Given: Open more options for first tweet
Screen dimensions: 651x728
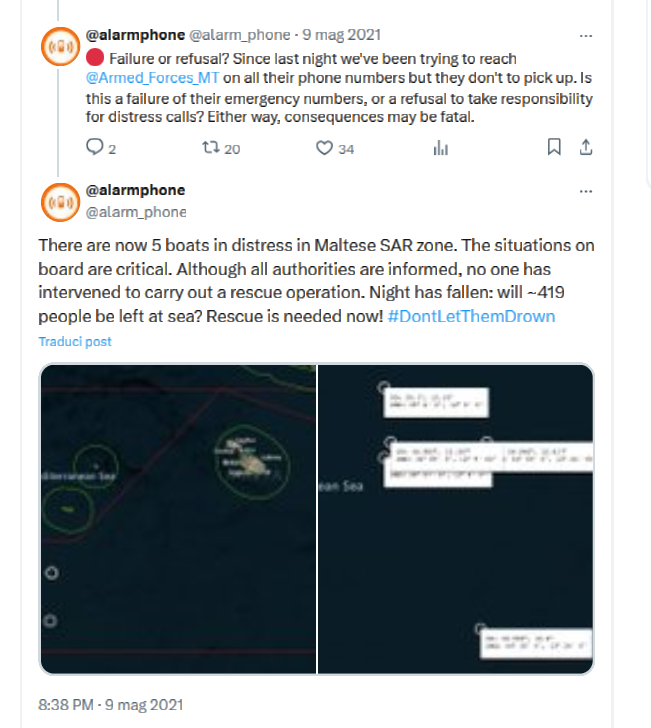Looking at the screenshot, I should point(587,35).
